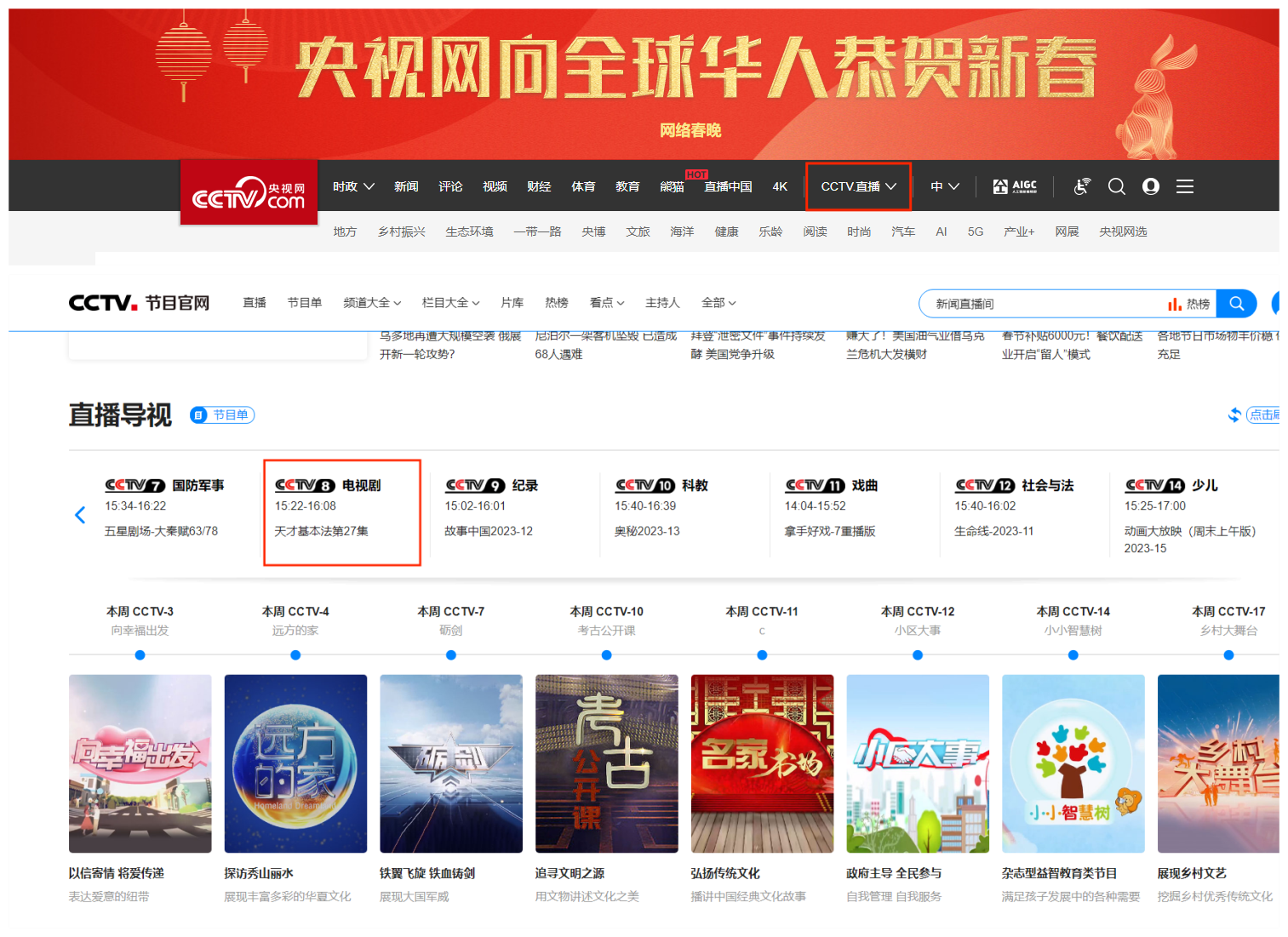Expand the 频道大全 menu
The image size is (1288, 937).
pos(372,303)
